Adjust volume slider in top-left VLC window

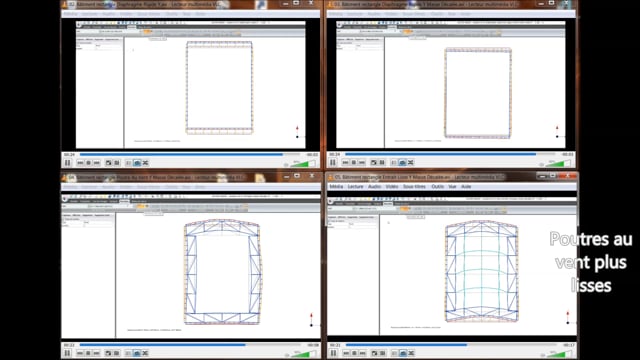pyautogui.click(x=304, y=164)
